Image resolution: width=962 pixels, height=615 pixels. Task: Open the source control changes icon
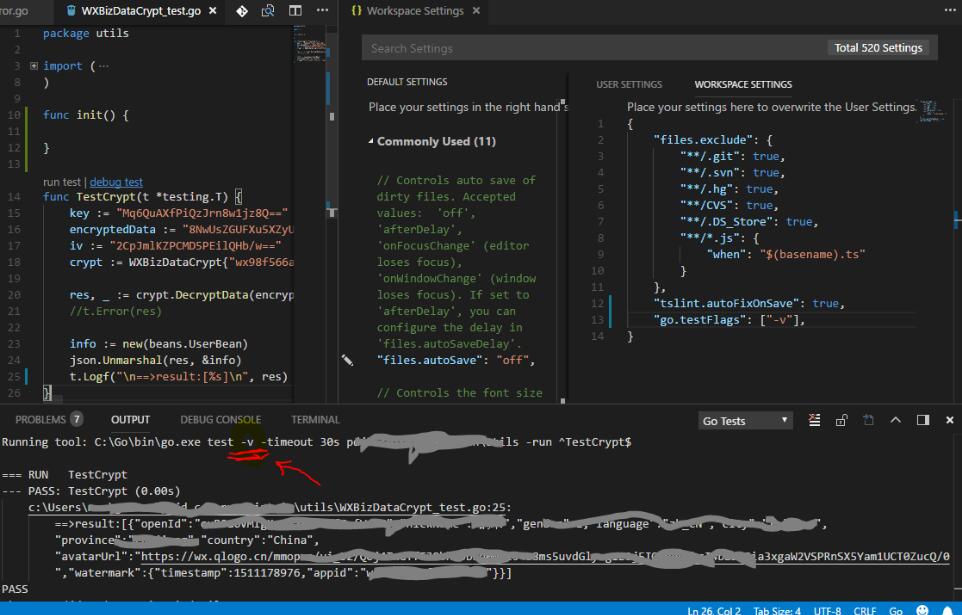tap(241, 11)
